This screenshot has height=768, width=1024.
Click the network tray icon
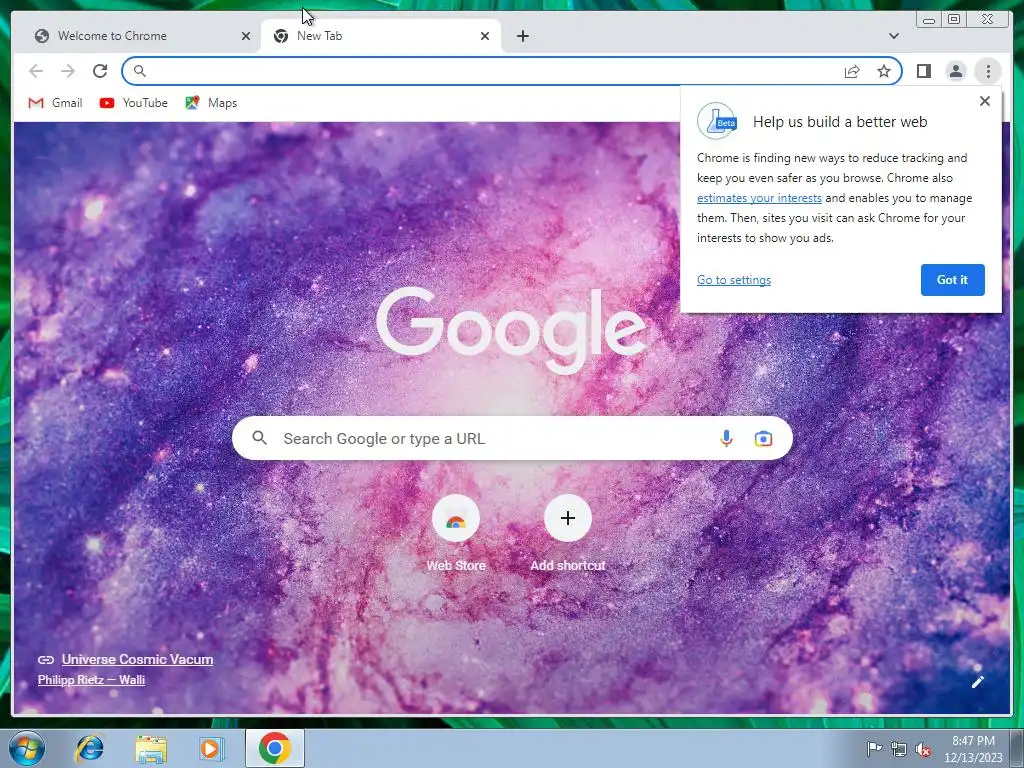(899, 749)
